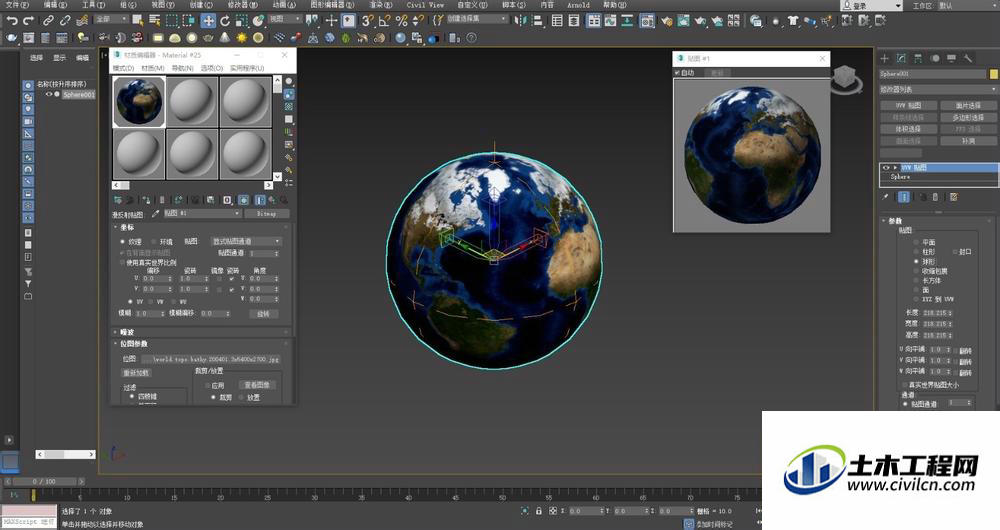Enable Apply (应用) cropping checkbox

coord(208,385)
